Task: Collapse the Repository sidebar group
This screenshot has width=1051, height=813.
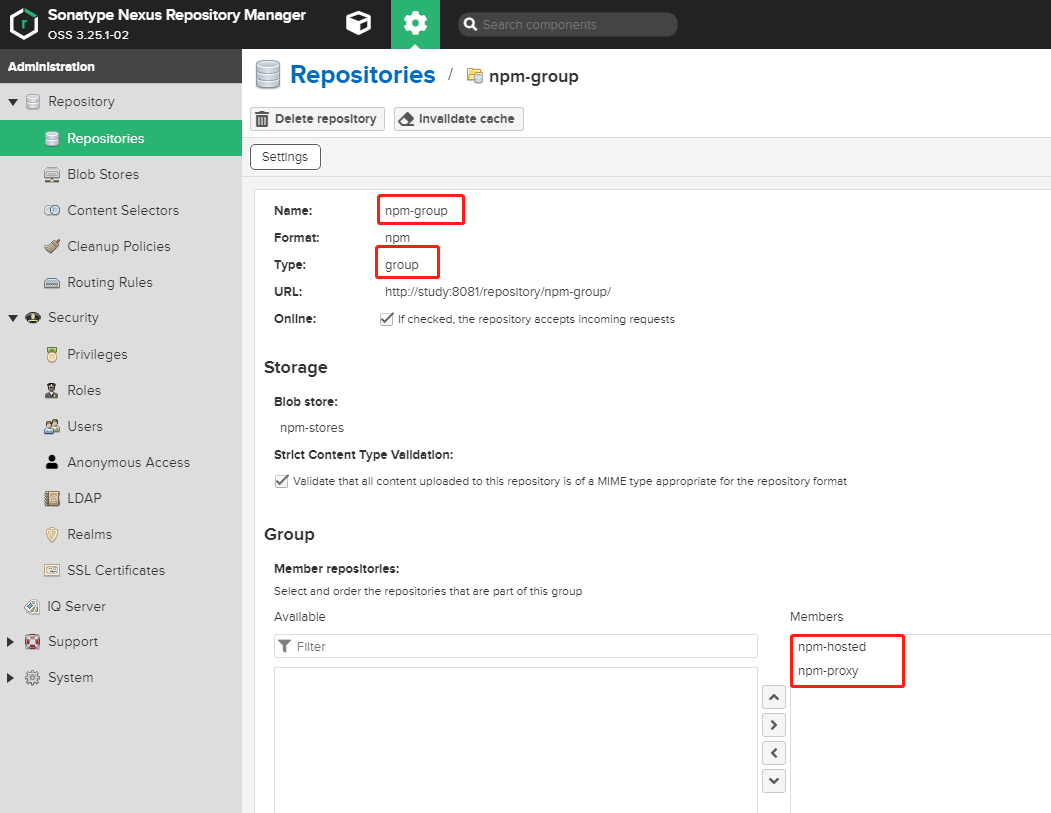Action: 13,101
